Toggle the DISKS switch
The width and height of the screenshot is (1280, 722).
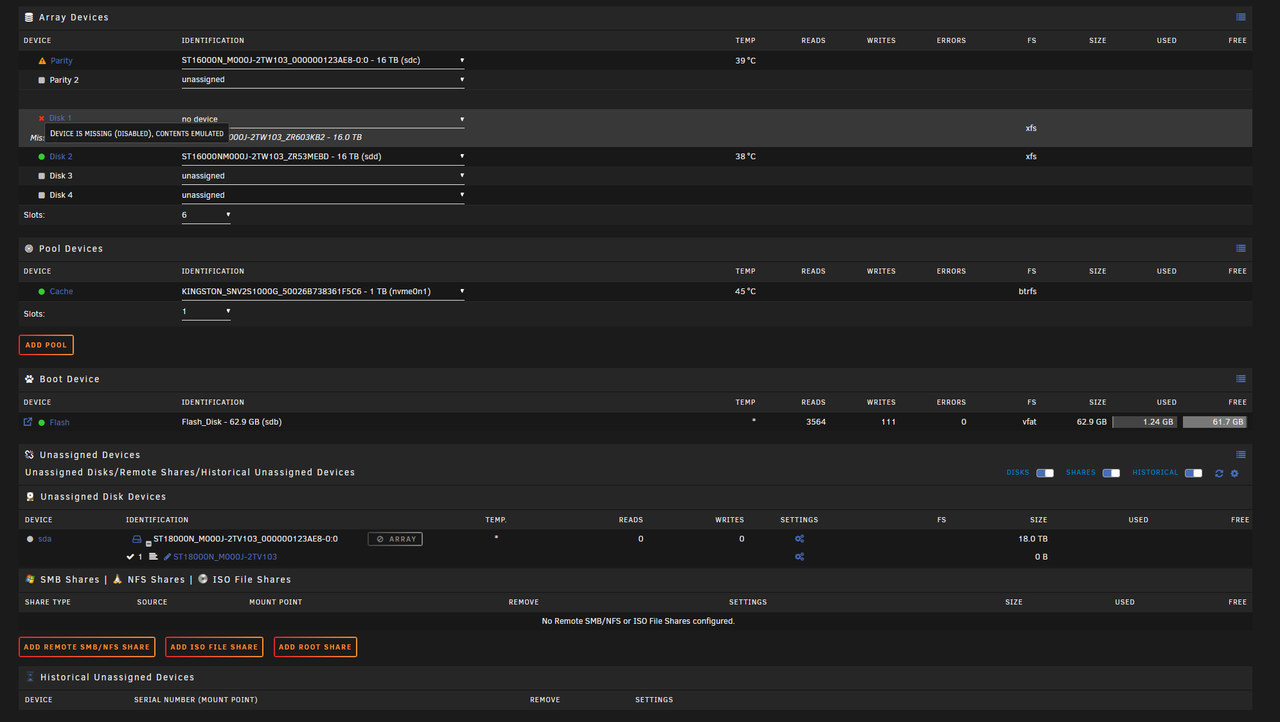click(x=1045, y=473)
